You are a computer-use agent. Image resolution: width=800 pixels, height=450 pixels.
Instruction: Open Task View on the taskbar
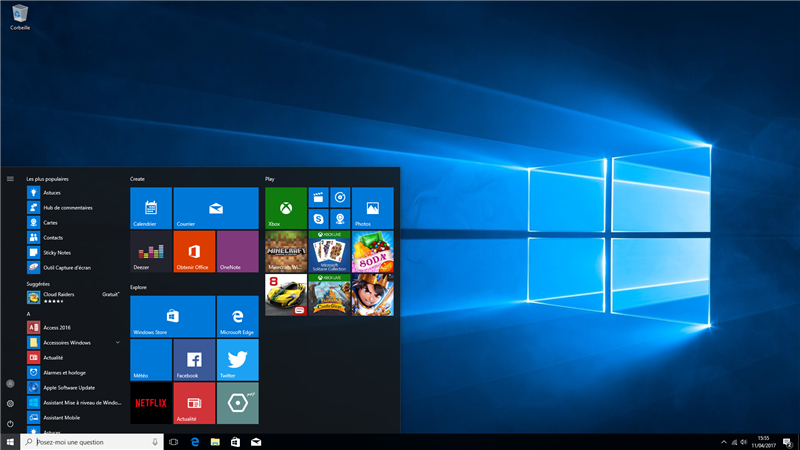coord(173,442)
